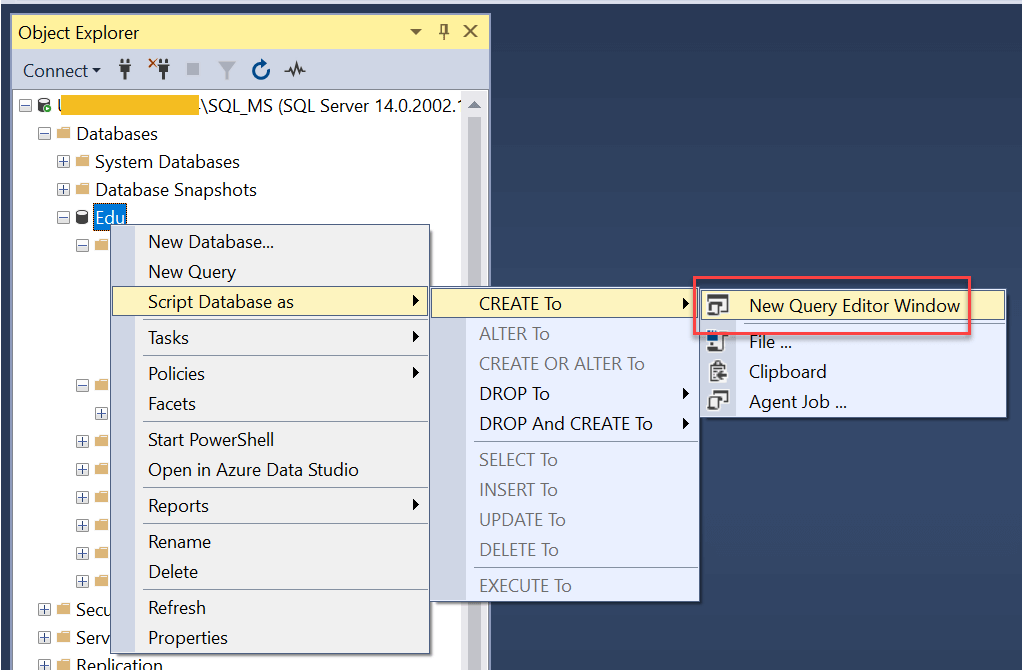This screenshot has width=1022, height=670.
Task: Expand the System Databases node
Action: (64, 162)
